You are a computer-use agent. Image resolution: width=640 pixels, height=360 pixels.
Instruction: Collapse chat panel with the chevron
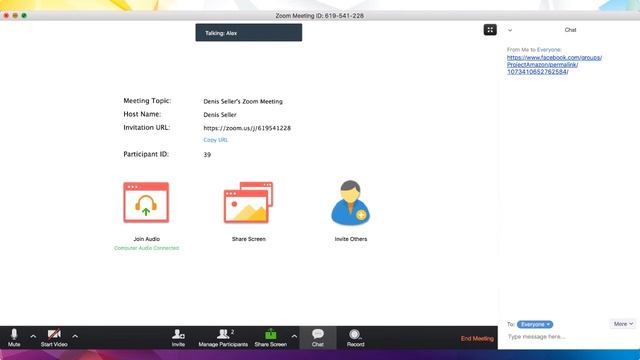point(510,30)
